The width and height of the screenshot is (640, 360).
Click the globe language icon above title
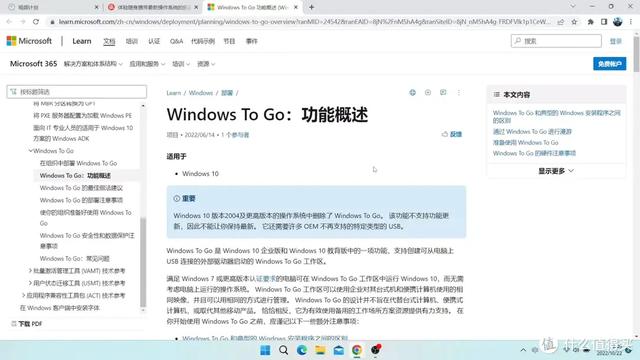pos(413,93)
